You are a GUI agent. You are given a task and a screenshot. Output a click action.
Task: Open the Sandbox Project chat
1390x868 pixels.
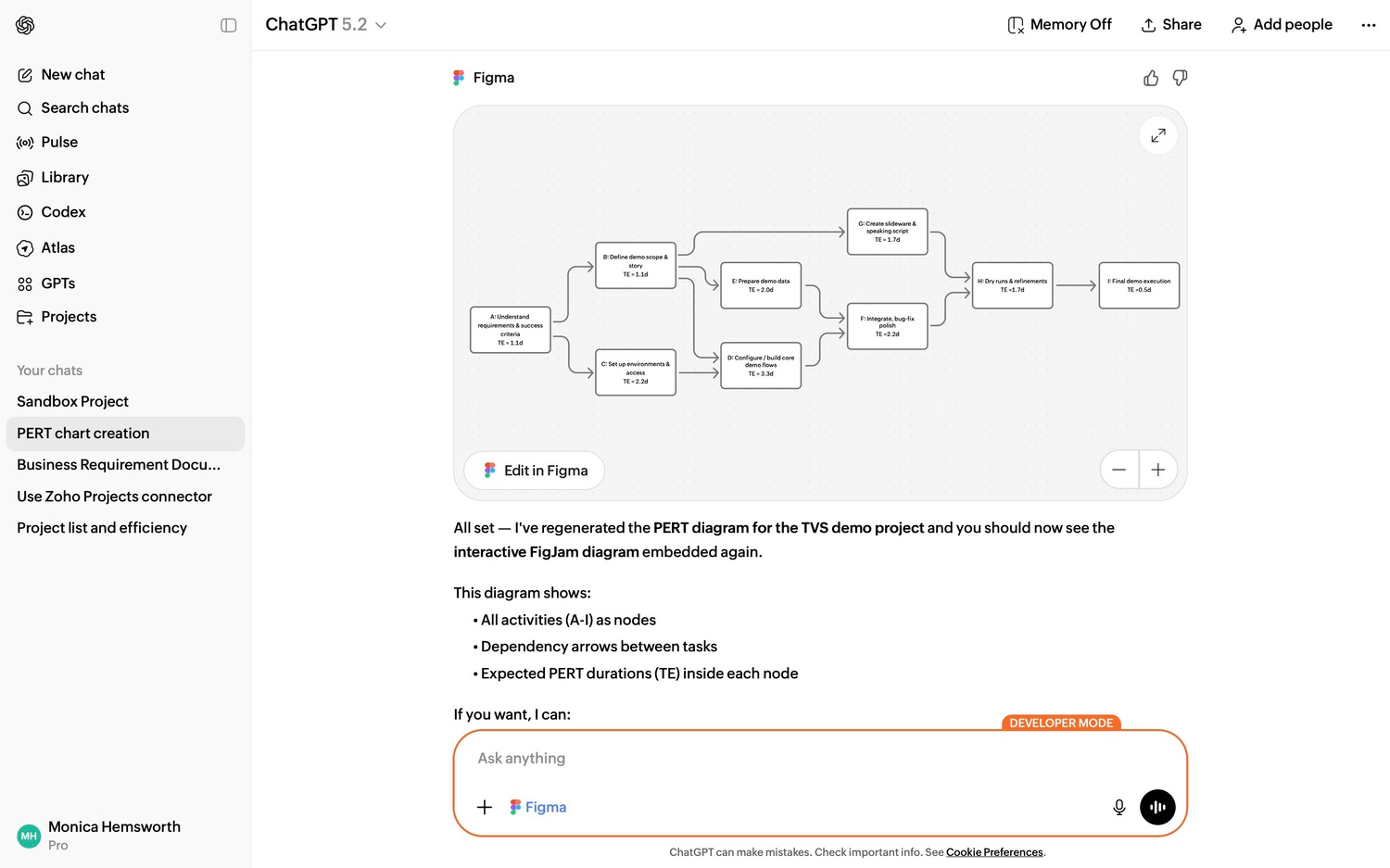[72, 401]
